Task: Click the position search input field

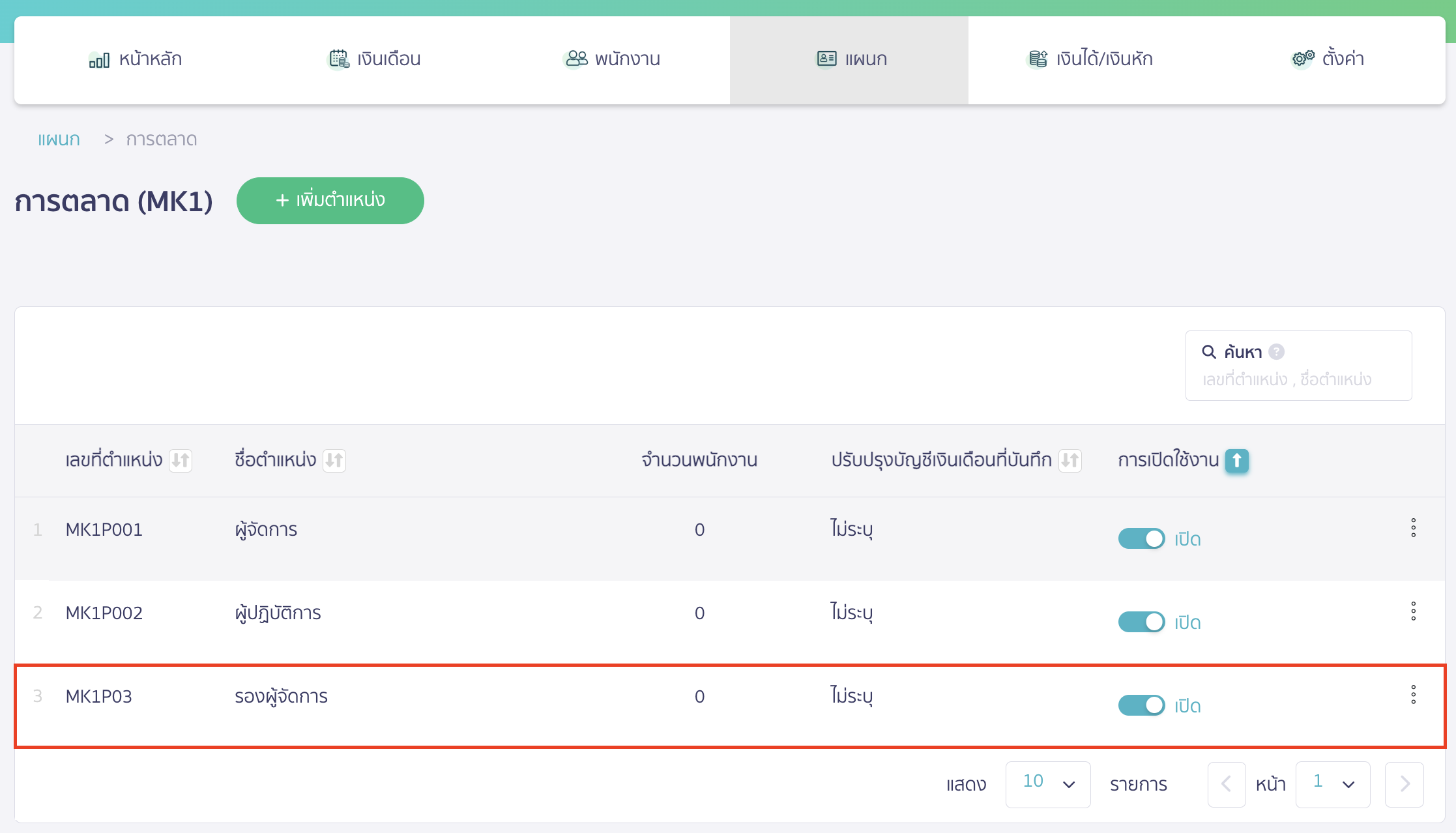Action: 1297,380
